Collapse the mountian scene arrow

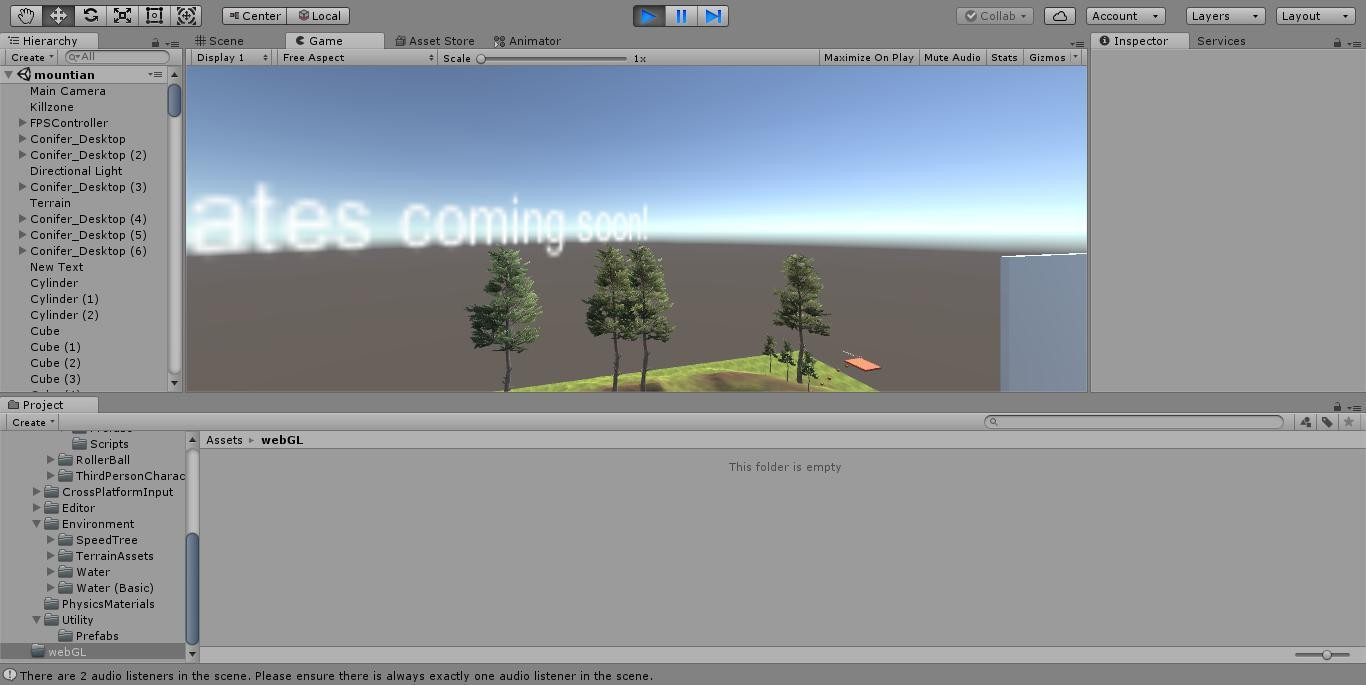(9, 75)
